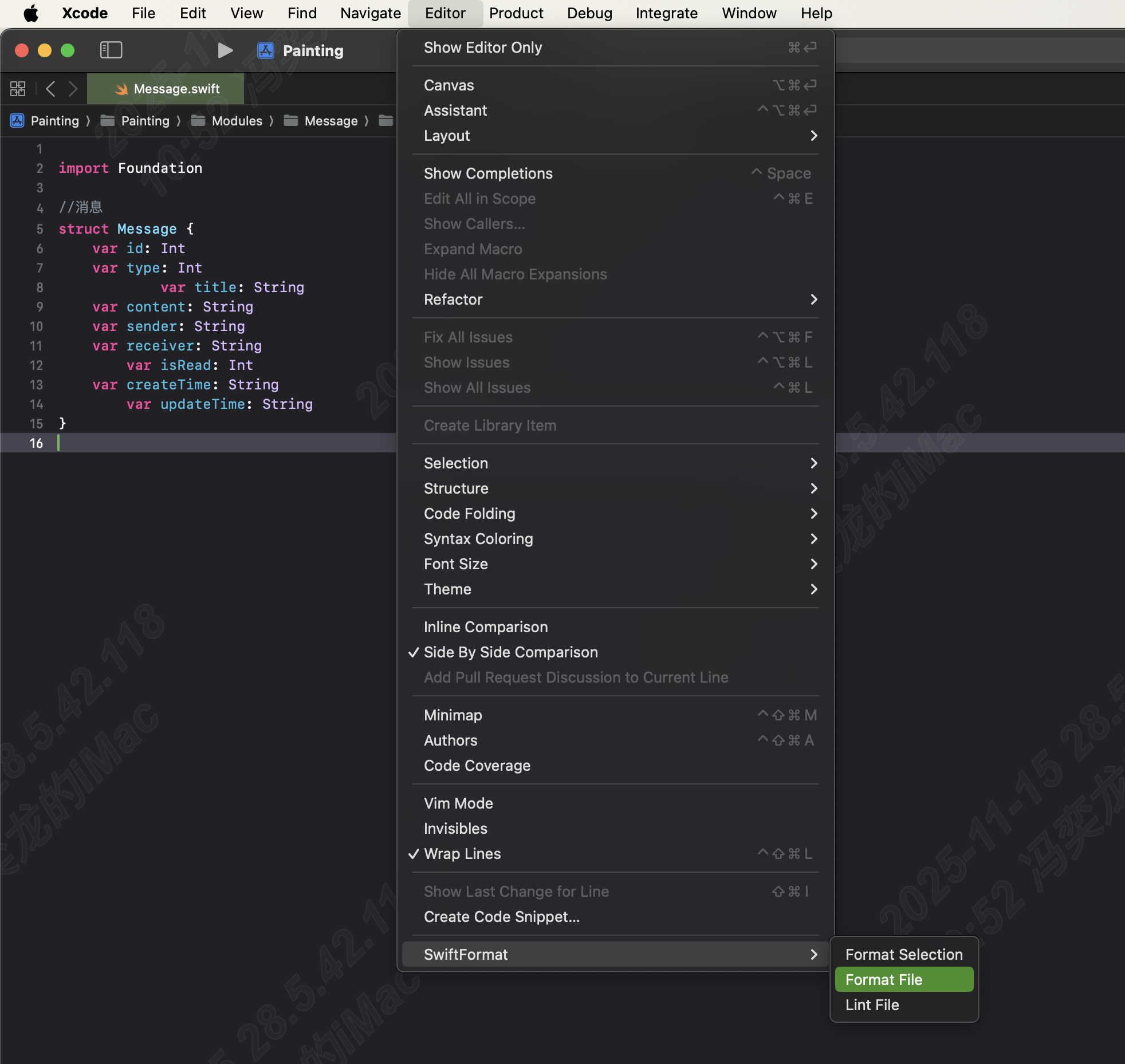Select Show Editor Only

tap(482, 48)
